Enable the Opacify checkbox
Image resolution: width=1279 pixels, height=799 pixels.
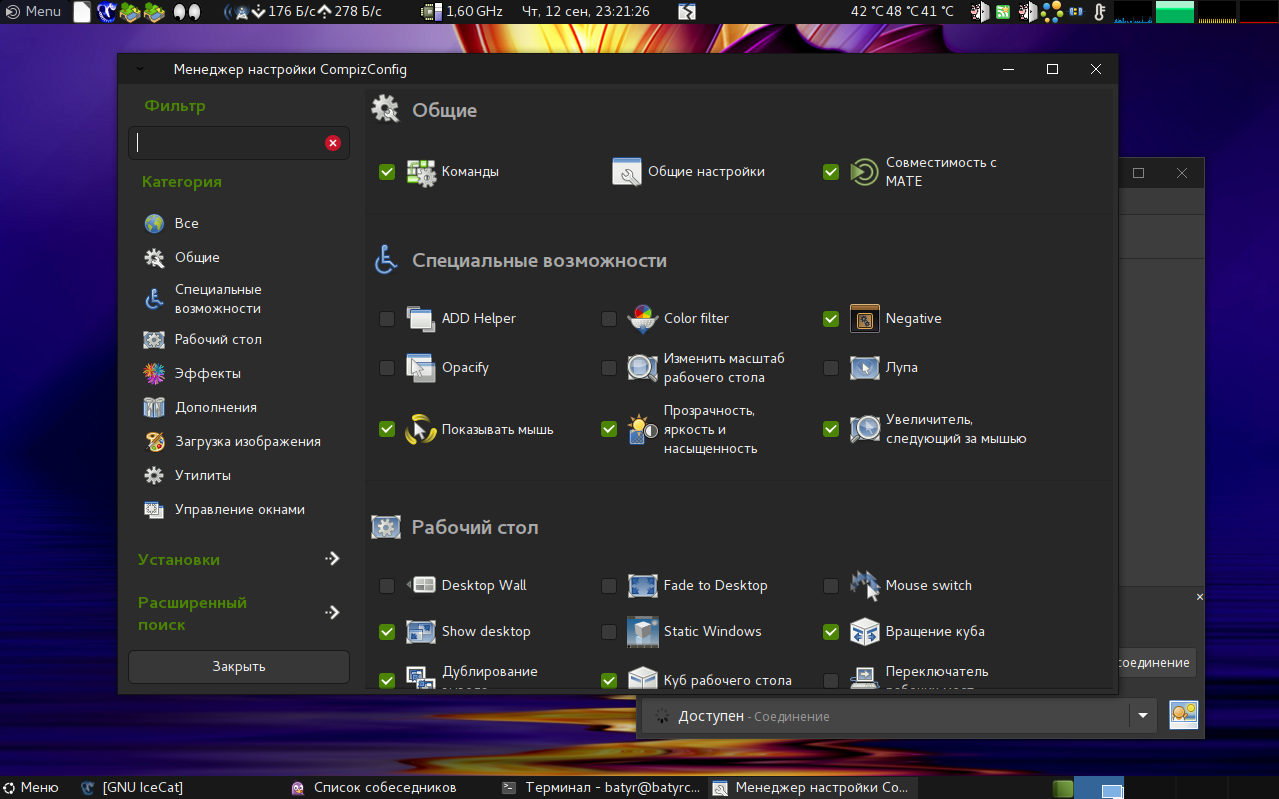[387, 368]
